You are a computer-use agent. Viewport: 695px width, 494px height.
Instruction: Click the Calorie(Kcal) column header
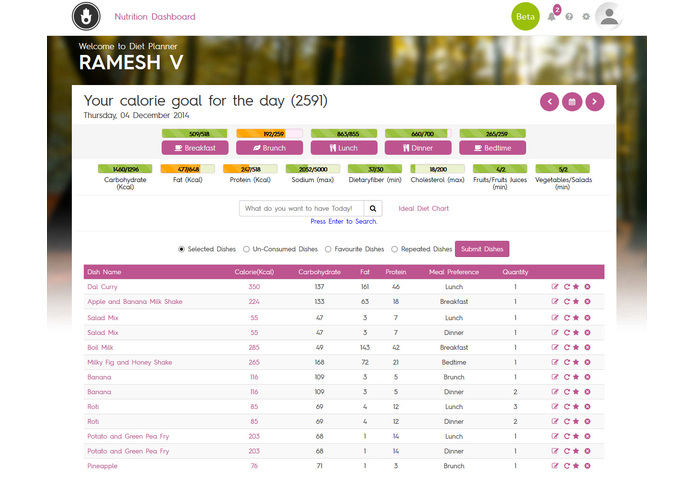(x=254, y=272)
